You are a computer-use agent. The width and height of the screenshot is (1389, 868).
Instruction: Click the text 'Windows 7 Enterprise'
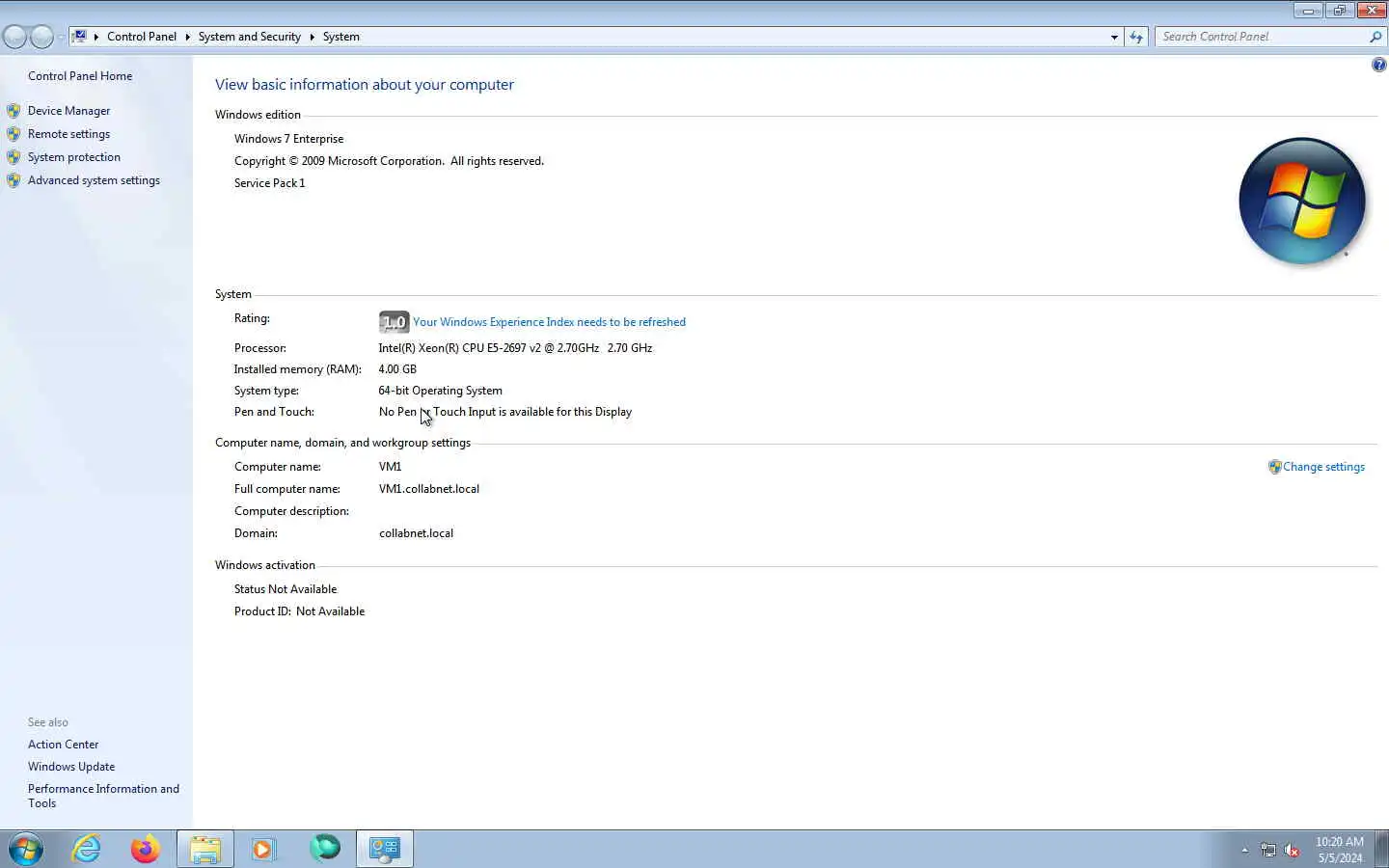[288, 139]
